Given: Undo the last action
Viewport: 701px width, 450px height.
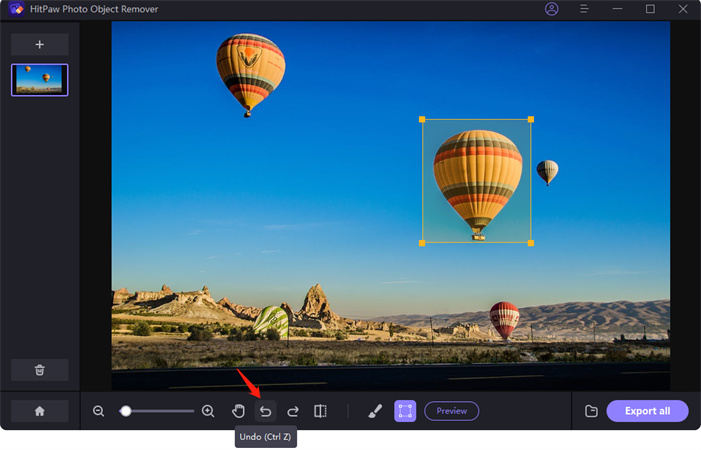Looking at the screenshot, I should (266, 411).
